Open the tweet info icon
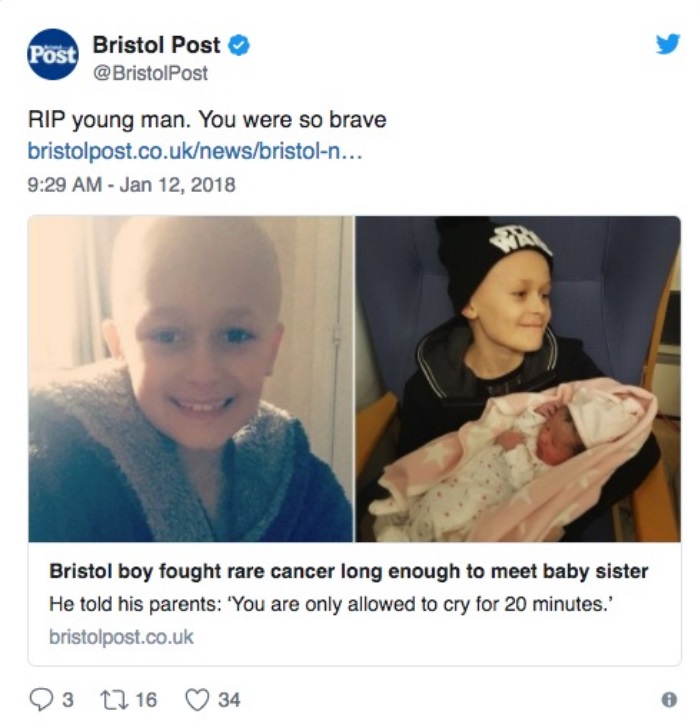Image resolution: width=700 pixels, height=725 pixels. point(669,699)
